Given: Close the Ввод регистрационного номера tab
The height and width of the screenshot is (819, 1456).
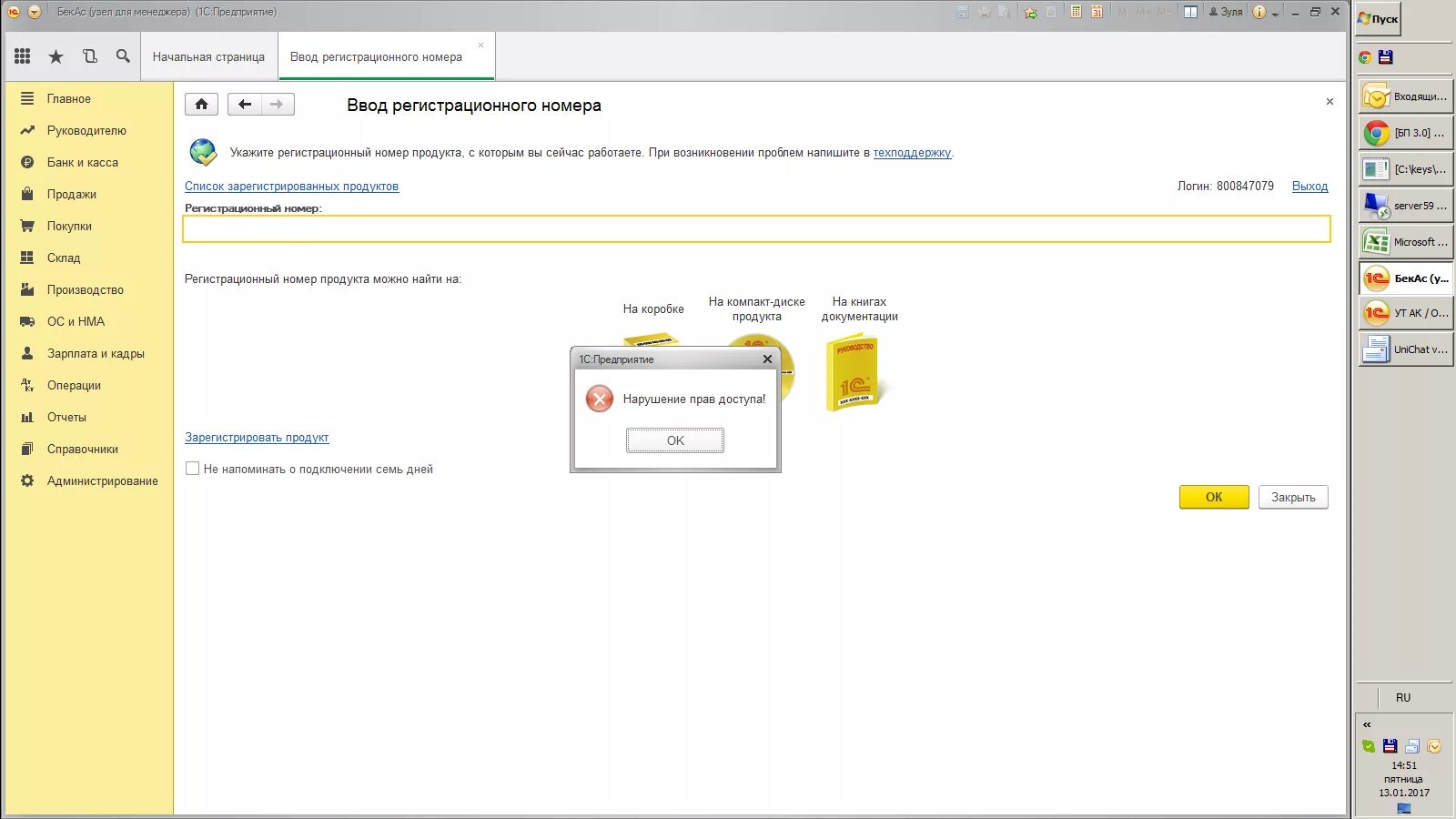Looking at the screenshot, I should (481, 45).
